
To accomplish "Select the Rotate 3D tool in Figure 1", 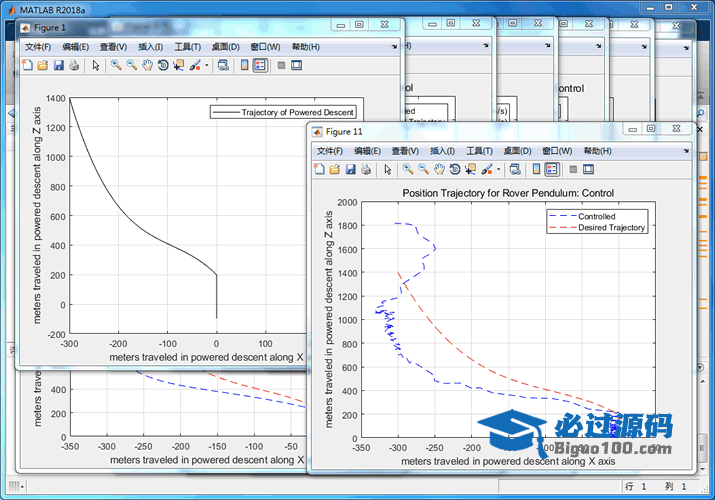I will (x=162, y=65).
